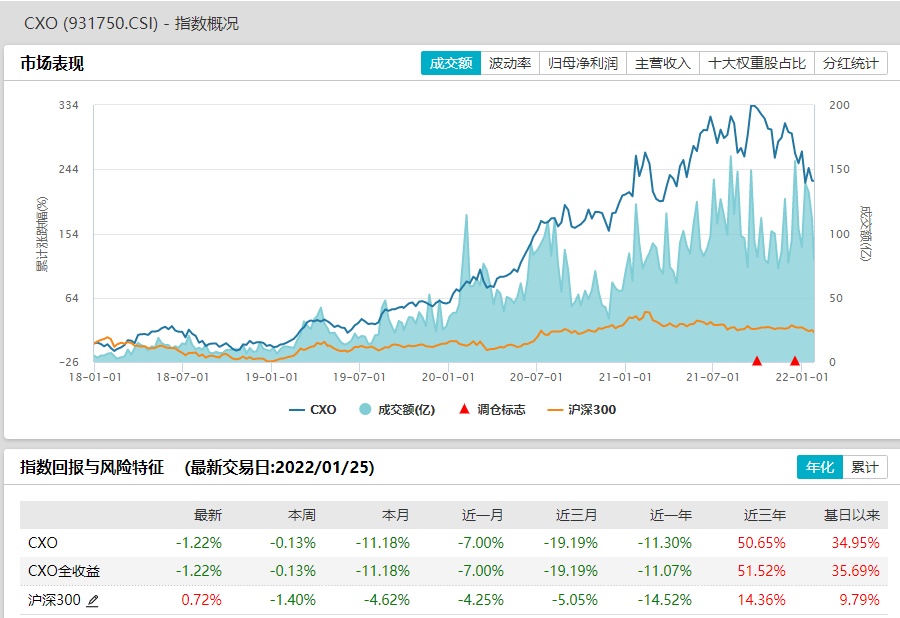Toggle the CXO line series in the chart legend
The width and height of the screenshot is (900, 618).
click(313, 409)
